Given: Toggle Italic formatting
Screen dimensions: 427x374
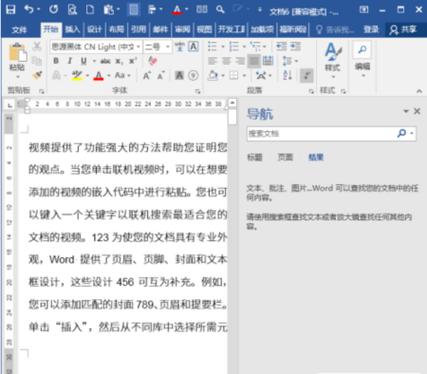Looking at the screenshot, I should coord(70,61).
